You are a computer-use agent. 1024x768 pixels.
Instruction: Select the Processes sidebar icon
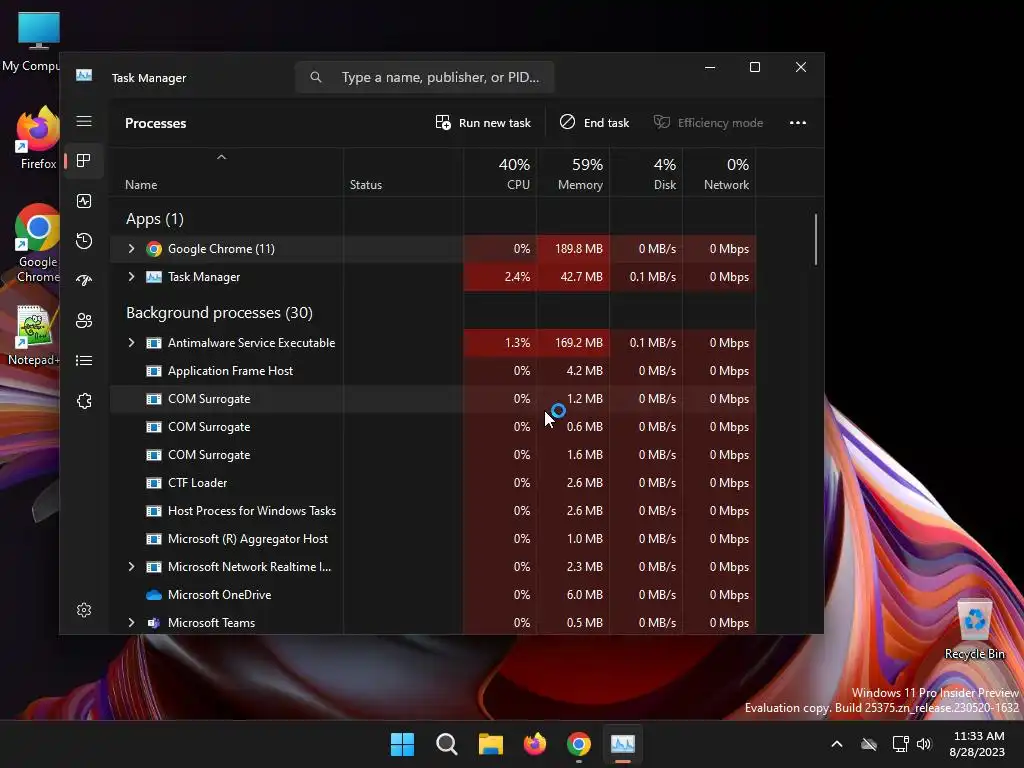(x=84, y=161)
